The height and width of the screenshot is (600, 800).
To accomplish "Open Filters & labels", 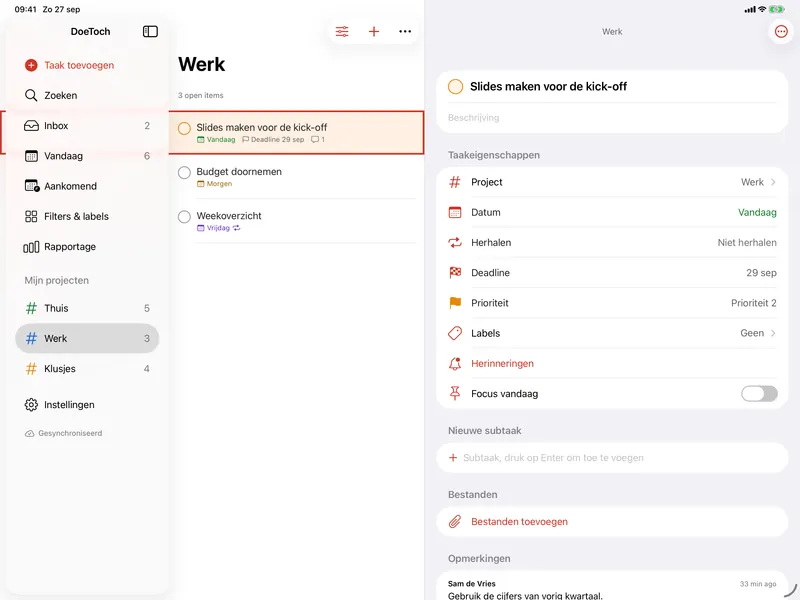I will click(x=87, y=216).
